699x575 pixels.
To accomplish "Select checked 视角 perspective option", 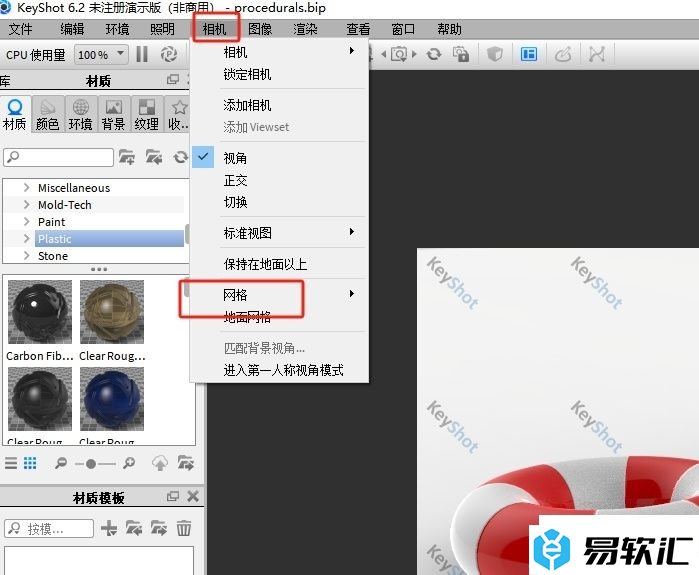I will [279, 157].
